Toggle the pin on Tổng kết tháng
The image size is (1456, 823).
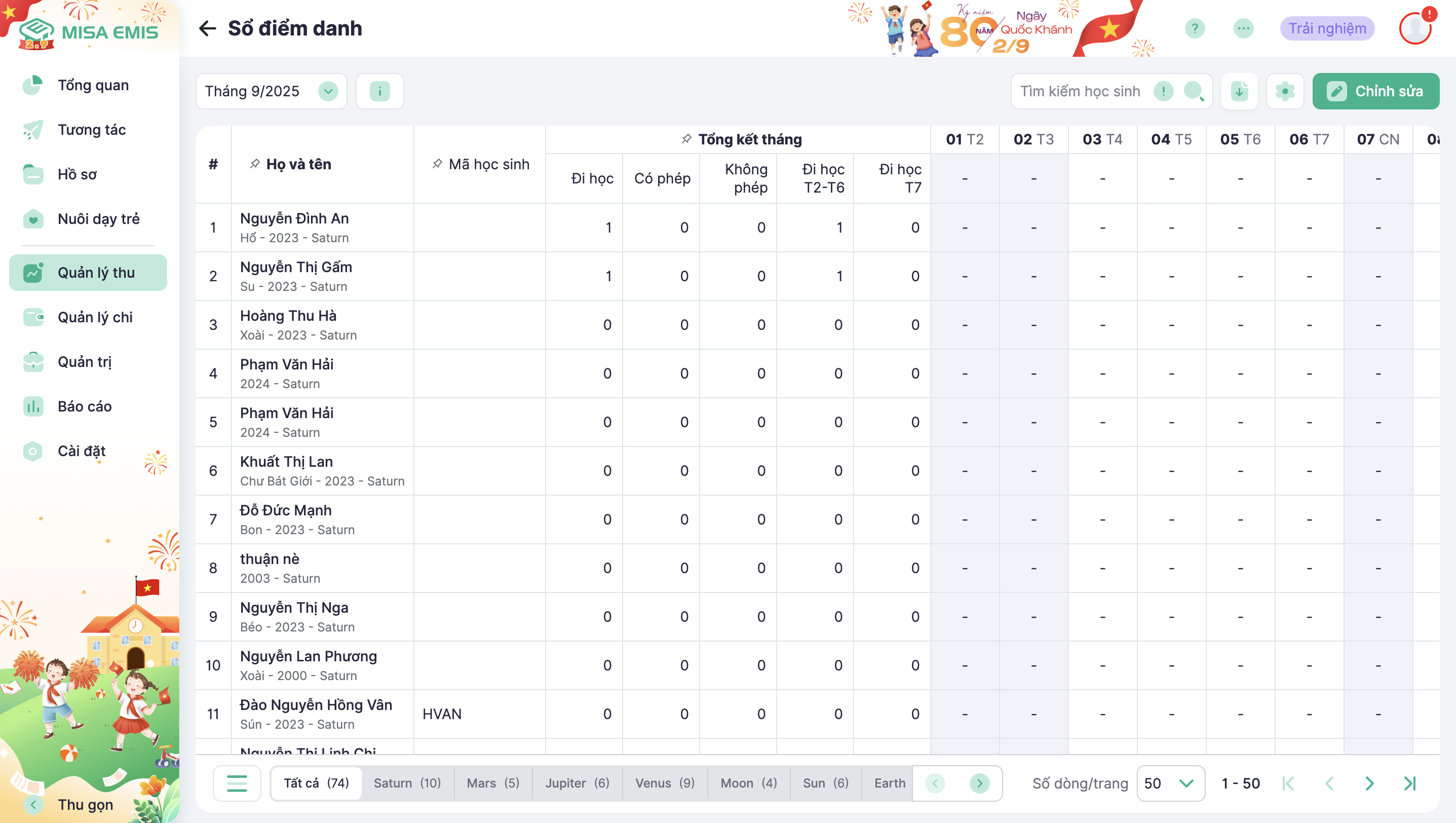(686, 139)
